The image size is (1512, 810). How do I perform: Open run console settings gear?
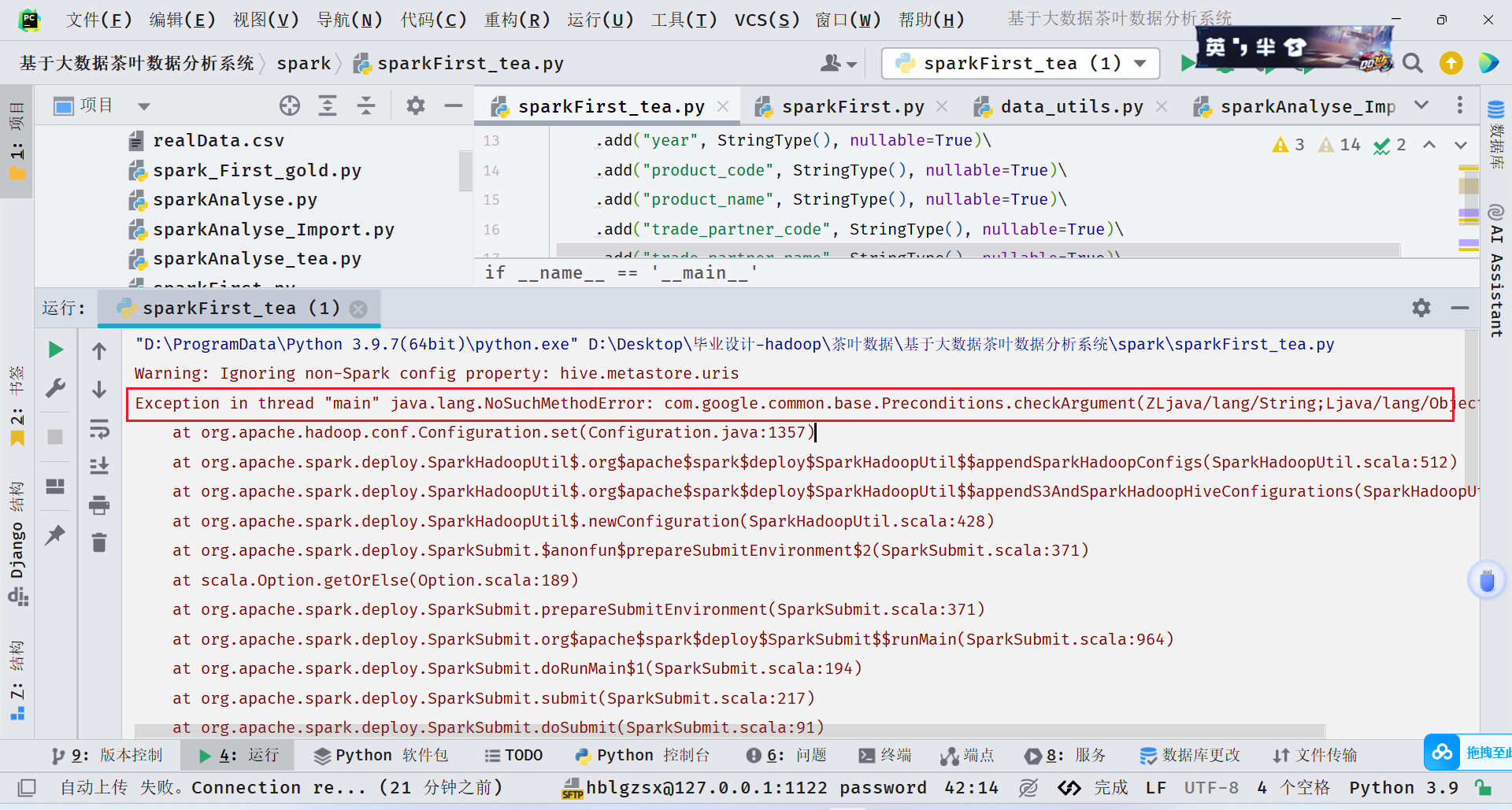click(x=1421, y=308)
